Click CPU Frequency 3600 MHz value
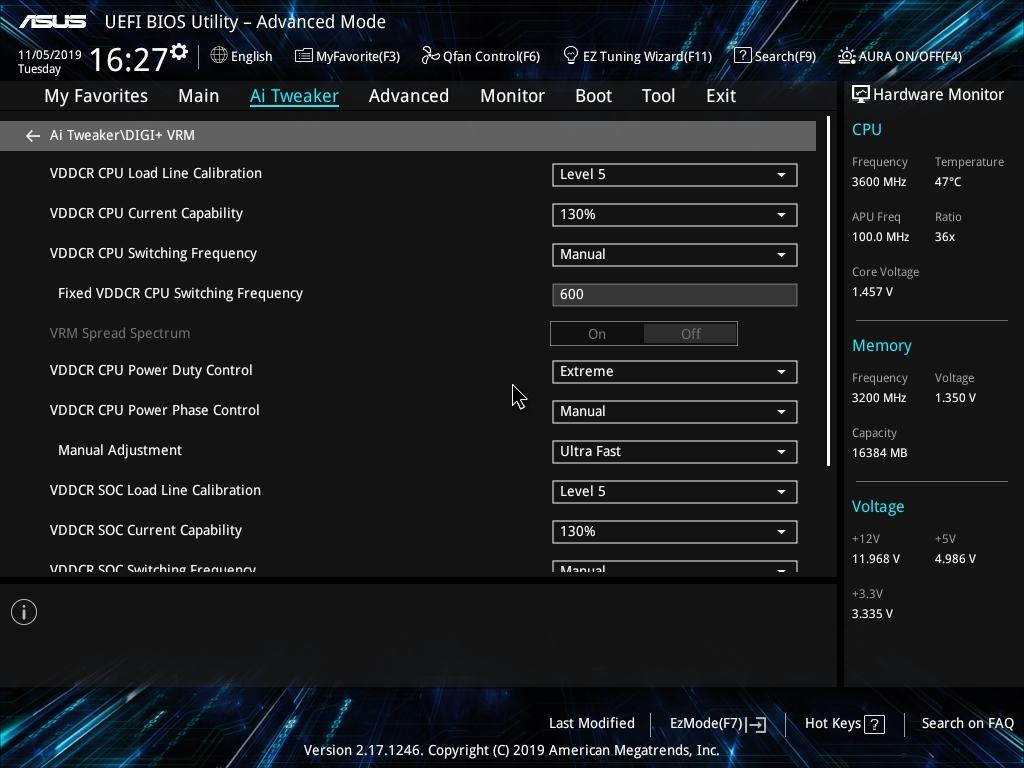Viewport: 1024px width, 768px height. (878, 182)
